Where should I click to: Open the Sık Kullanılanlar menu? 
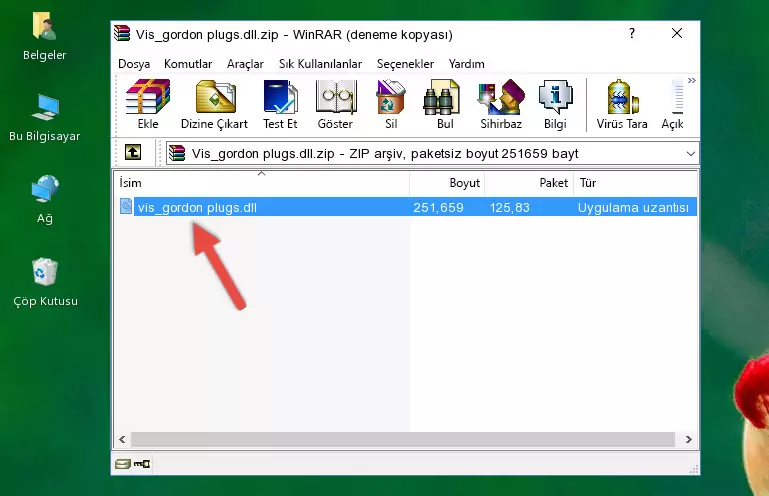click(320, 64)
